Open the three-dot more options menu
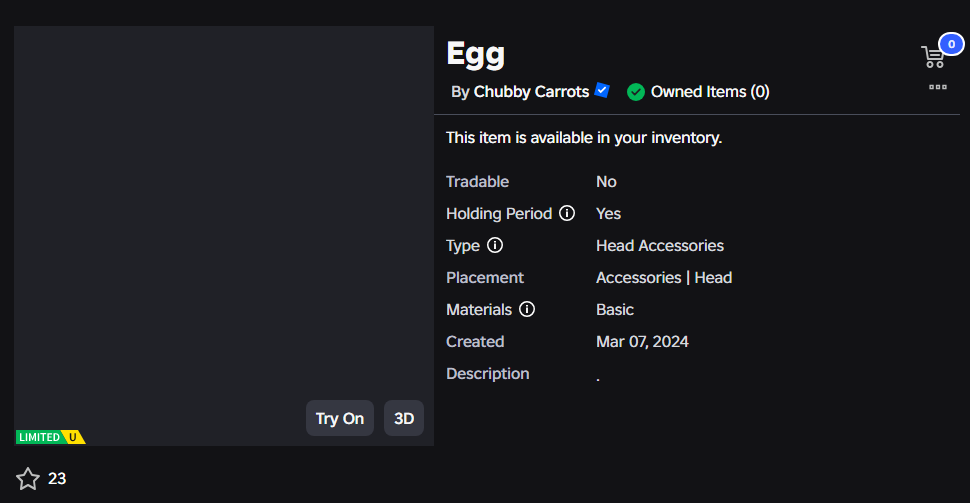The image size is (970, 503). click(938, 87)
